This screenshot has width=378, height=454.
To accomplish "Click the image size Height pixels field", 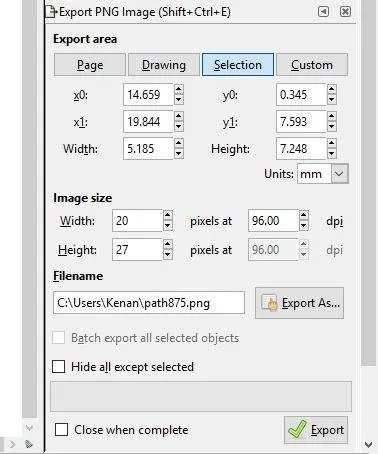I will 137,250.
